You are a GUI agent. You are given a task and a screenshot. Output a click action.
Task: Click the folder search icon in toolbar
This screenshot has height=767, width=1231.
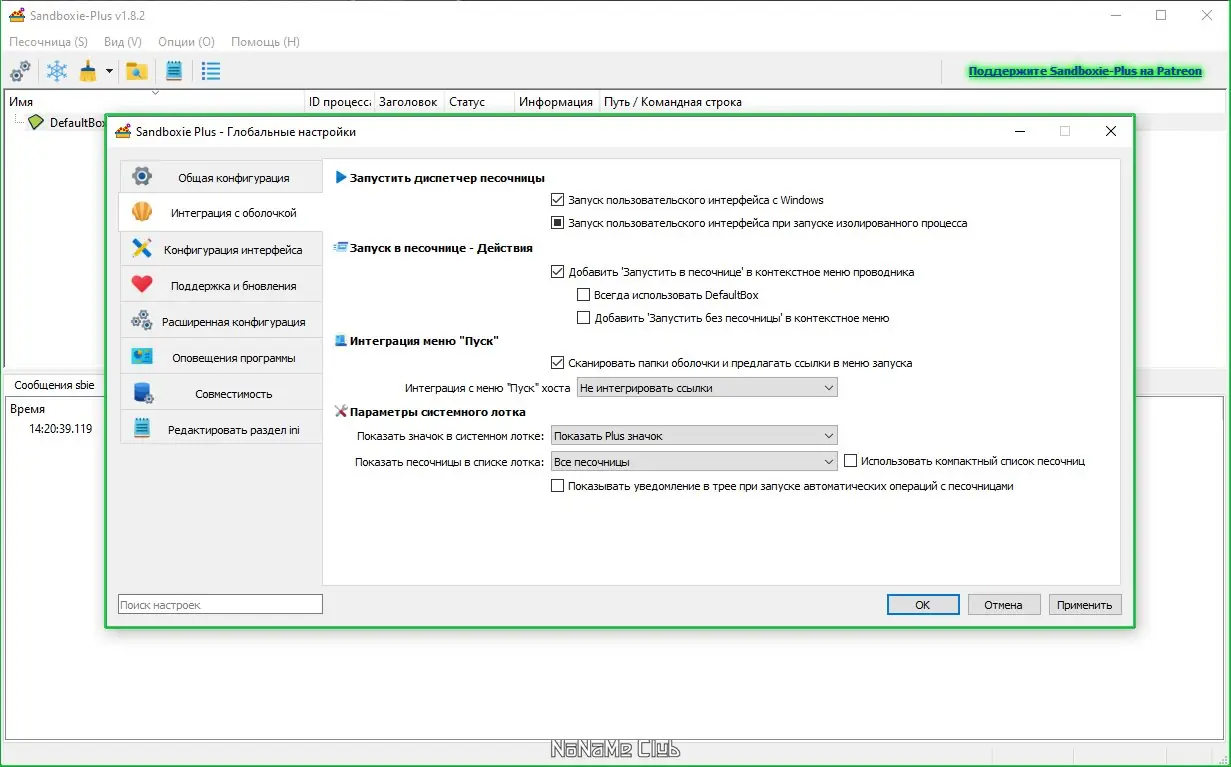(x=137, y=71)
